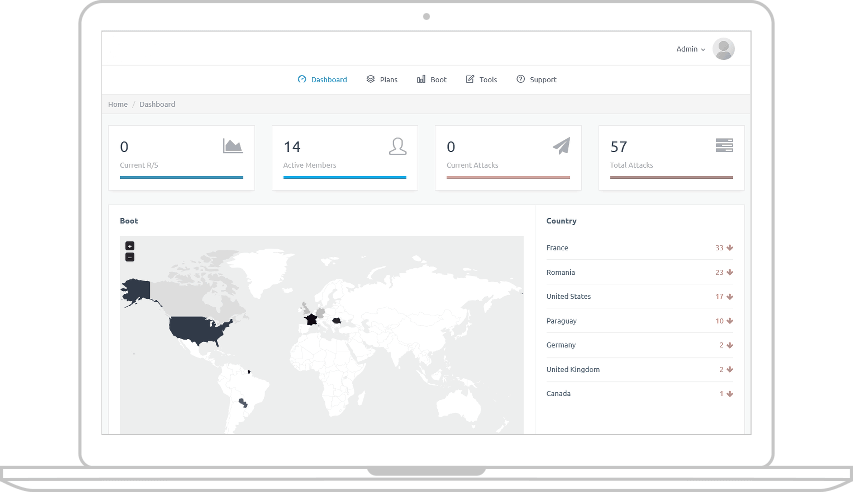853x492 pixels.
Task: Click the blue progress bar under Active Members
Action: click(x=344, y=177)
